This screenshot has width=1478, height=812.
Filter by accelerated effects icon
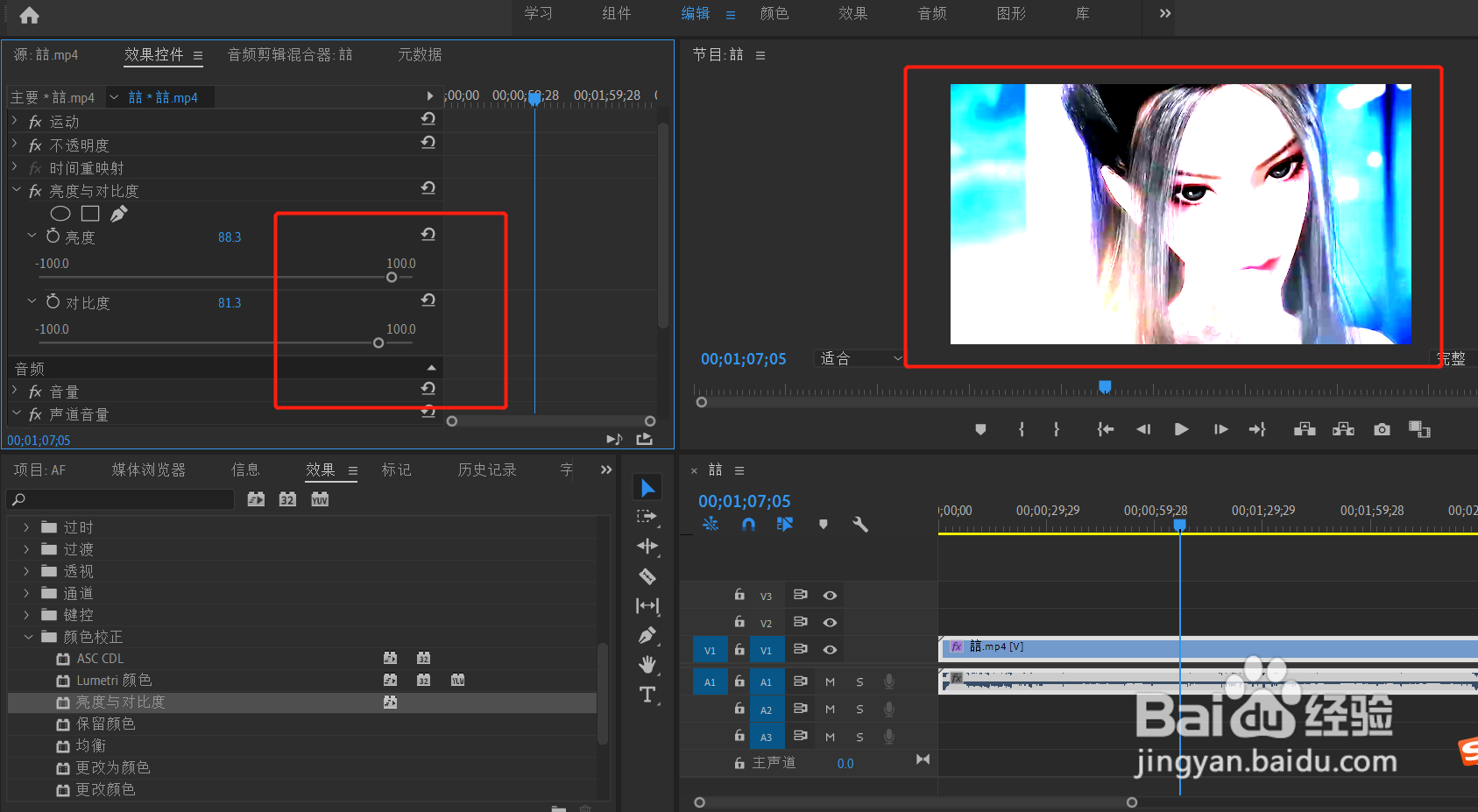pyautogui.click(x=256, y=499)
